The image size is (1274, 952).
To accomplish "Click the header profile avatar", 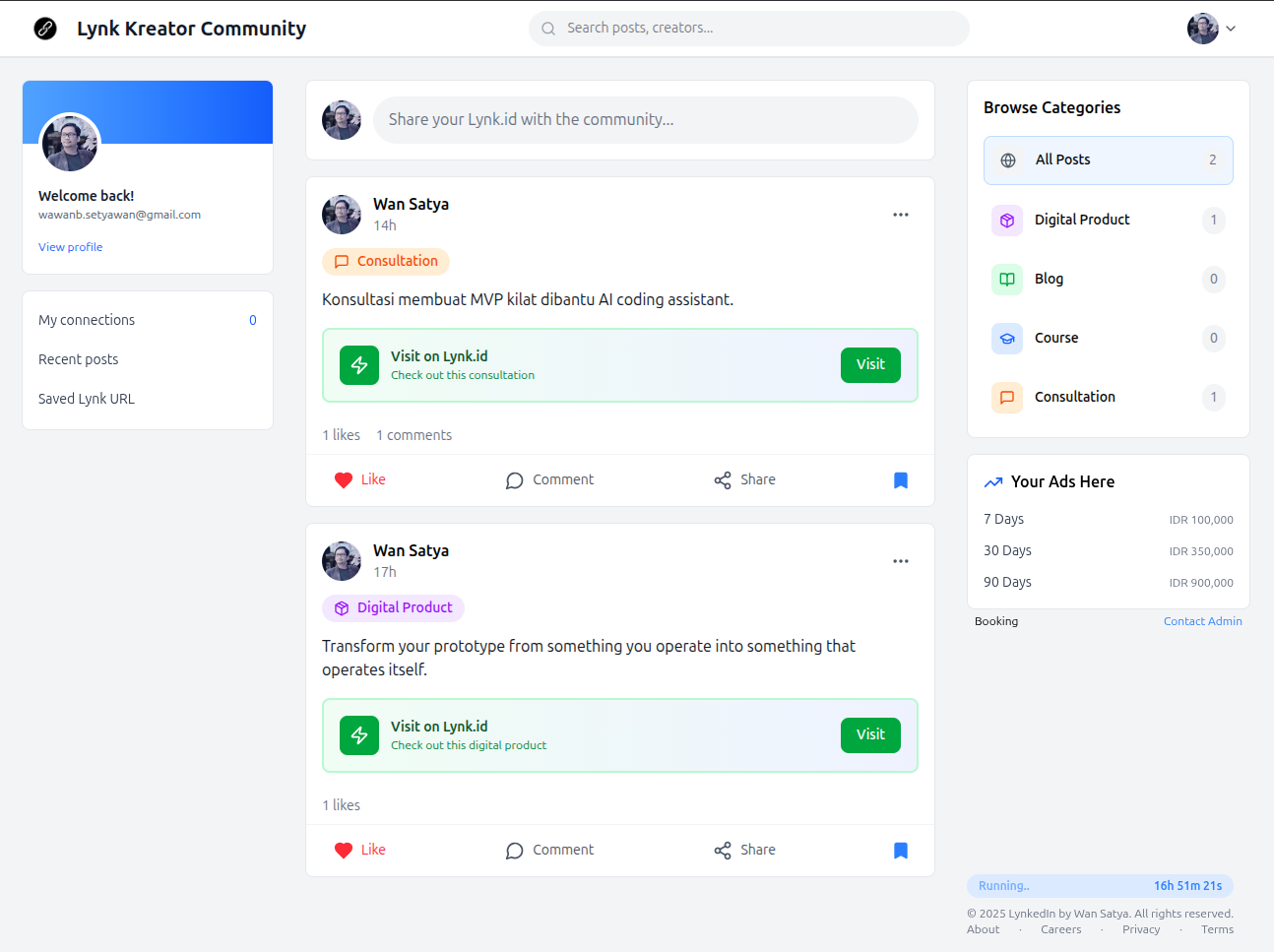I will click(x=1203, y=29).
